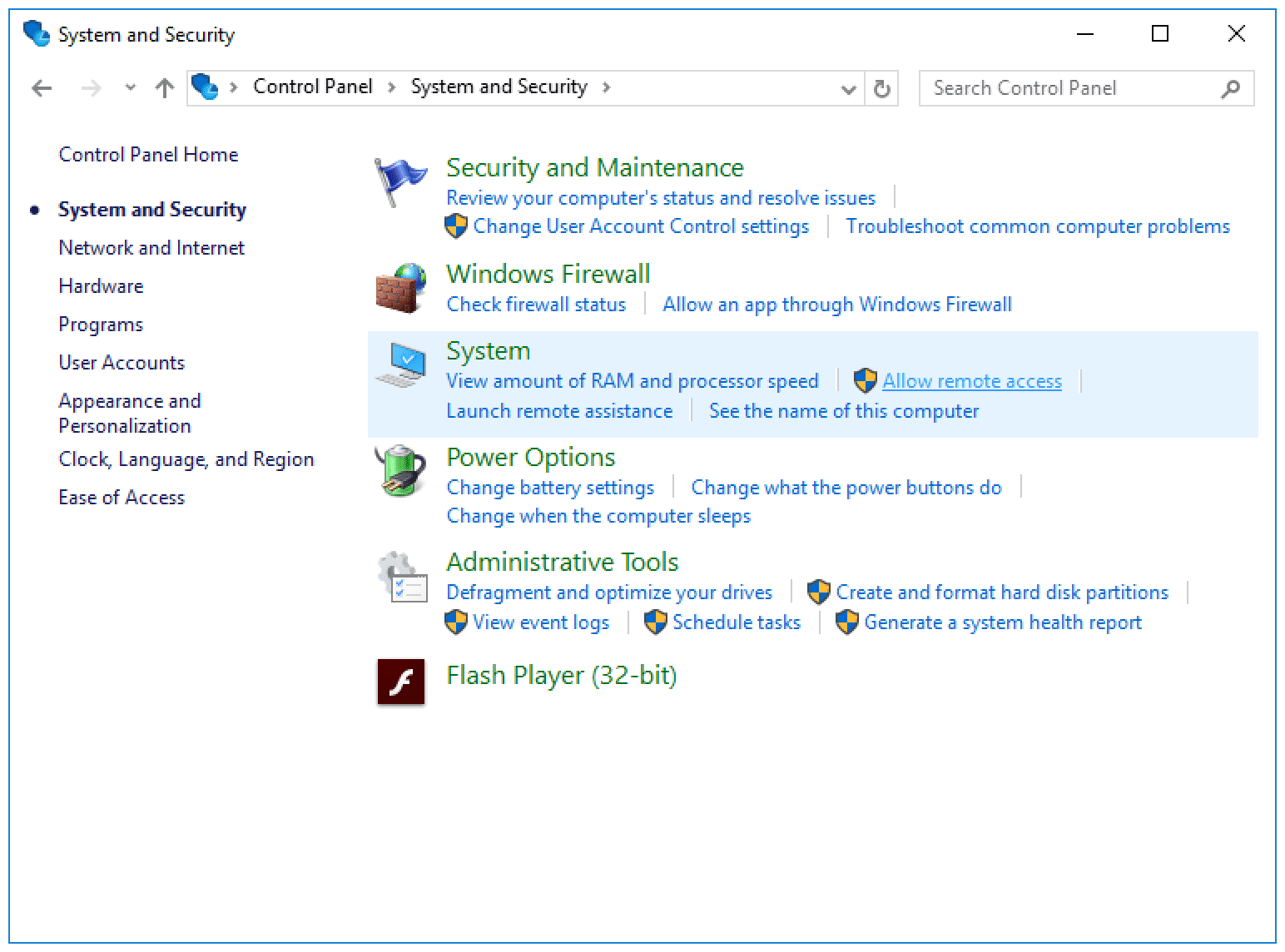
Task: Expand chevron after Control Panel breadcrumb
Action: (391, 87)
